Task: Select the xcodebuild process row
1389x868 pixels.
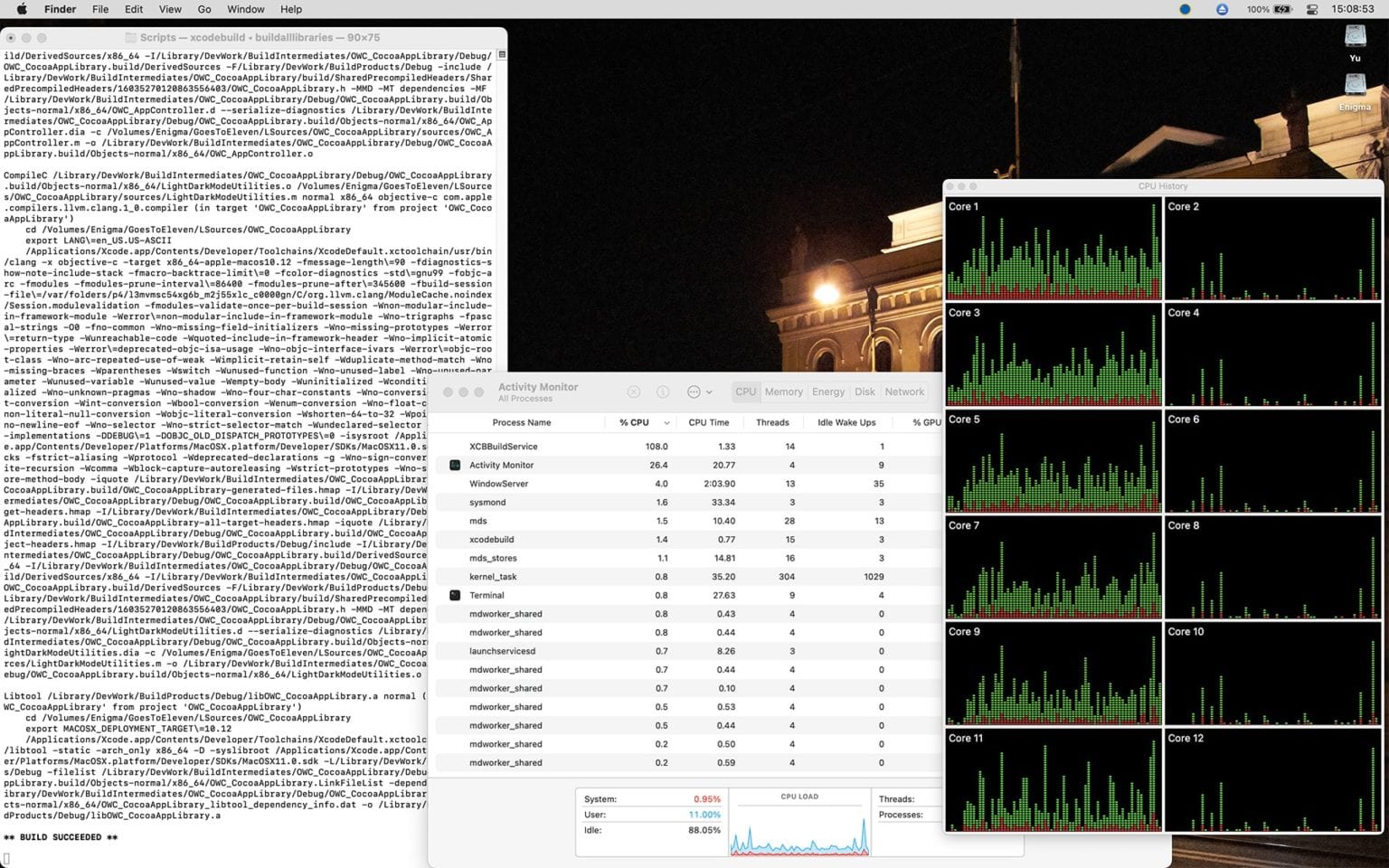Action: tap(543, 540)
